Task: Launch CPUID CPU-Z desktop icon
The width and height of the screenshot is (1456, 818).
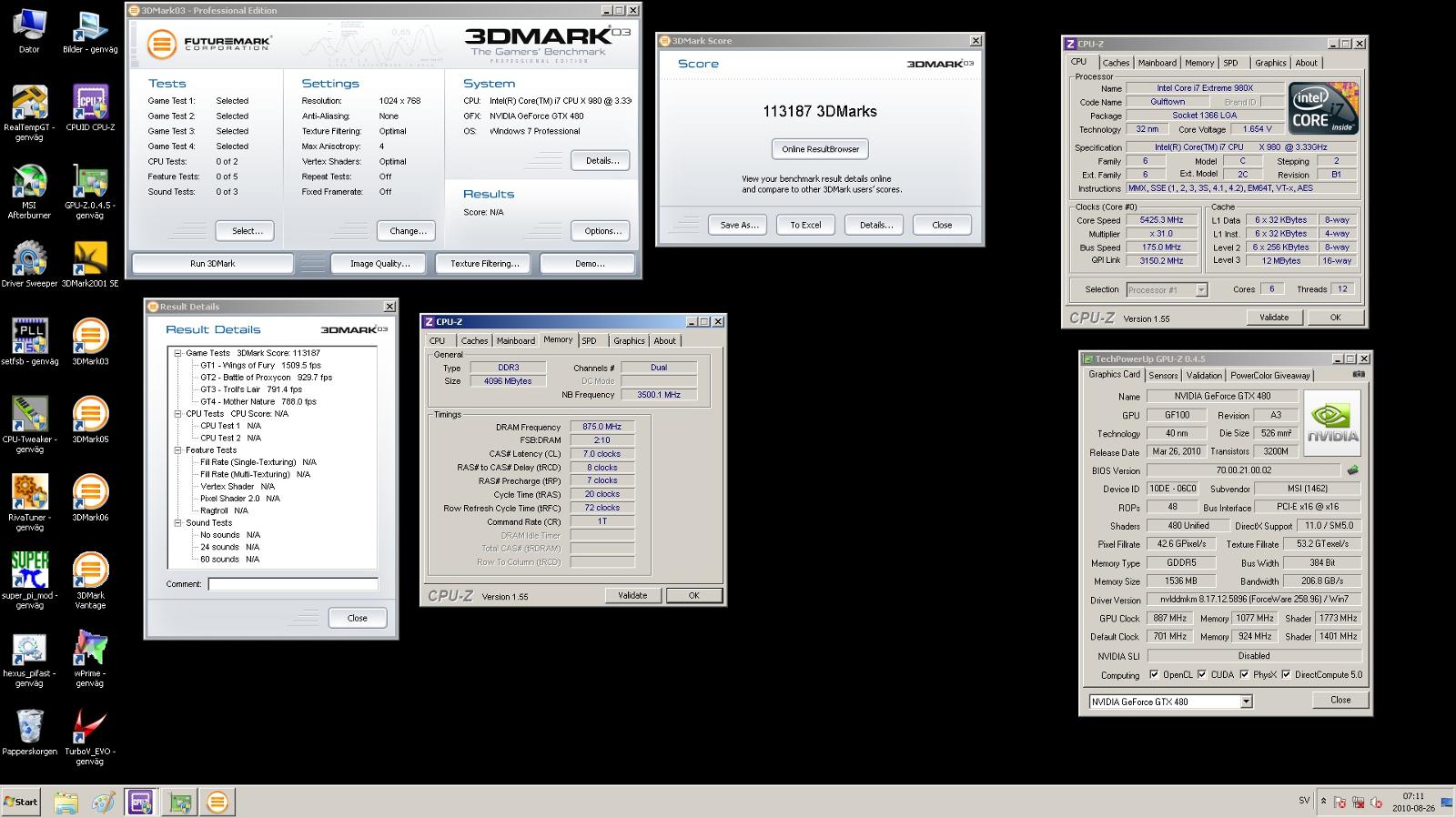Action: [89, 108]
